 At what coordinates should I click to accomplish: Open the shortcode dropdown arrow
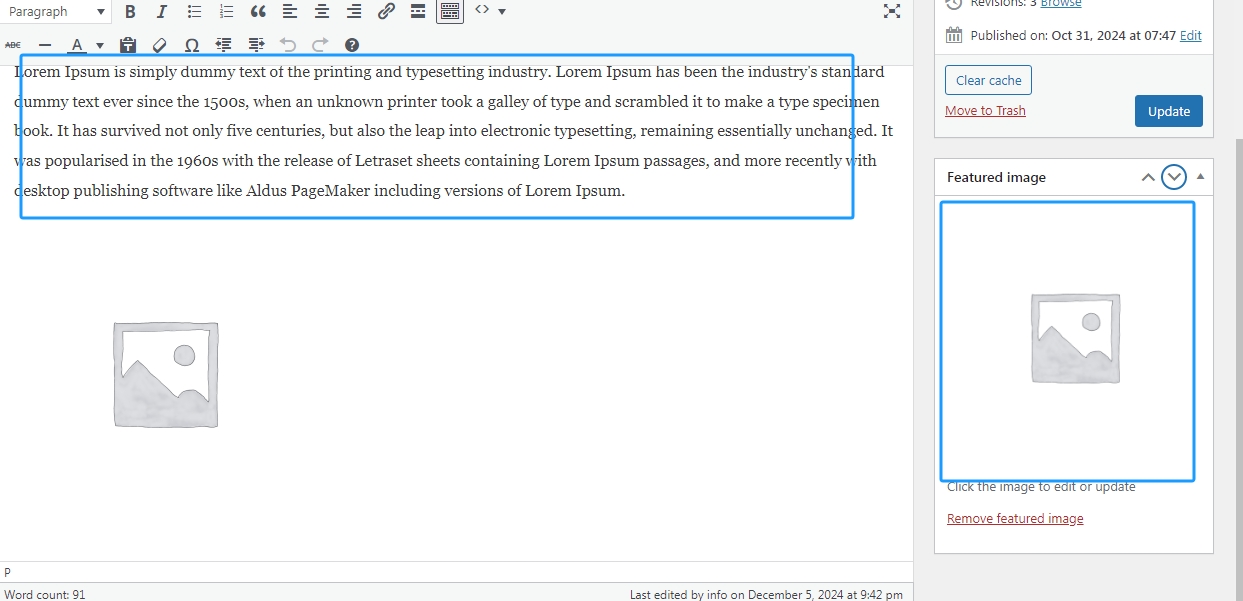coord(502,11)
